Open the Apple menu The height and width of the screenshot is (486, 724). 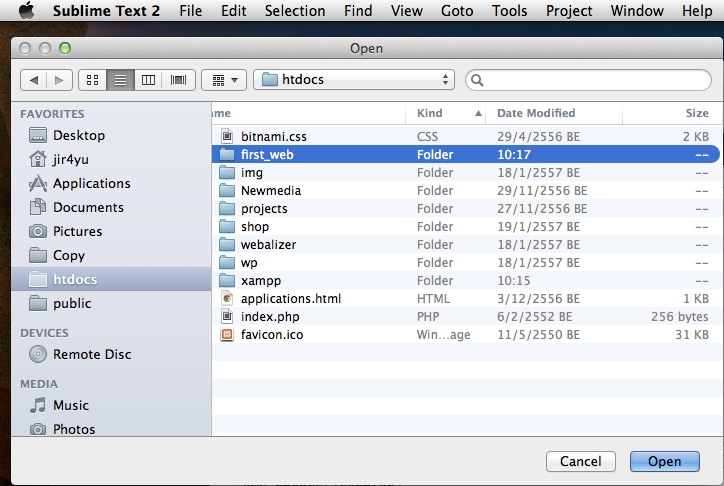27,10
